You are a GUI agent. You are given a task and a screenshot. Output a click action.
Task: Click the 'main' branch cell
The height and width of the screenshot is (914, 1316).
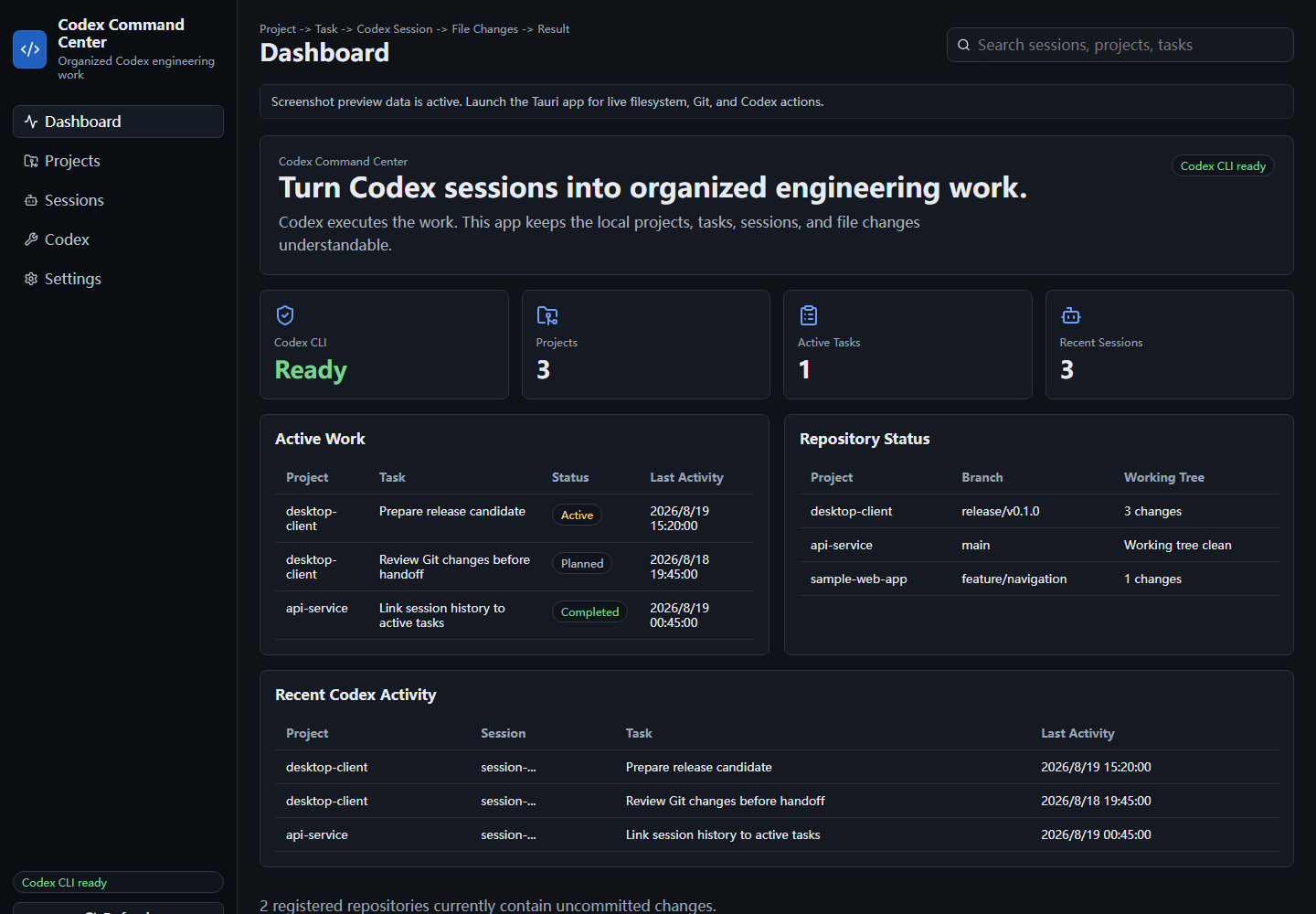[x=975, y=545]
